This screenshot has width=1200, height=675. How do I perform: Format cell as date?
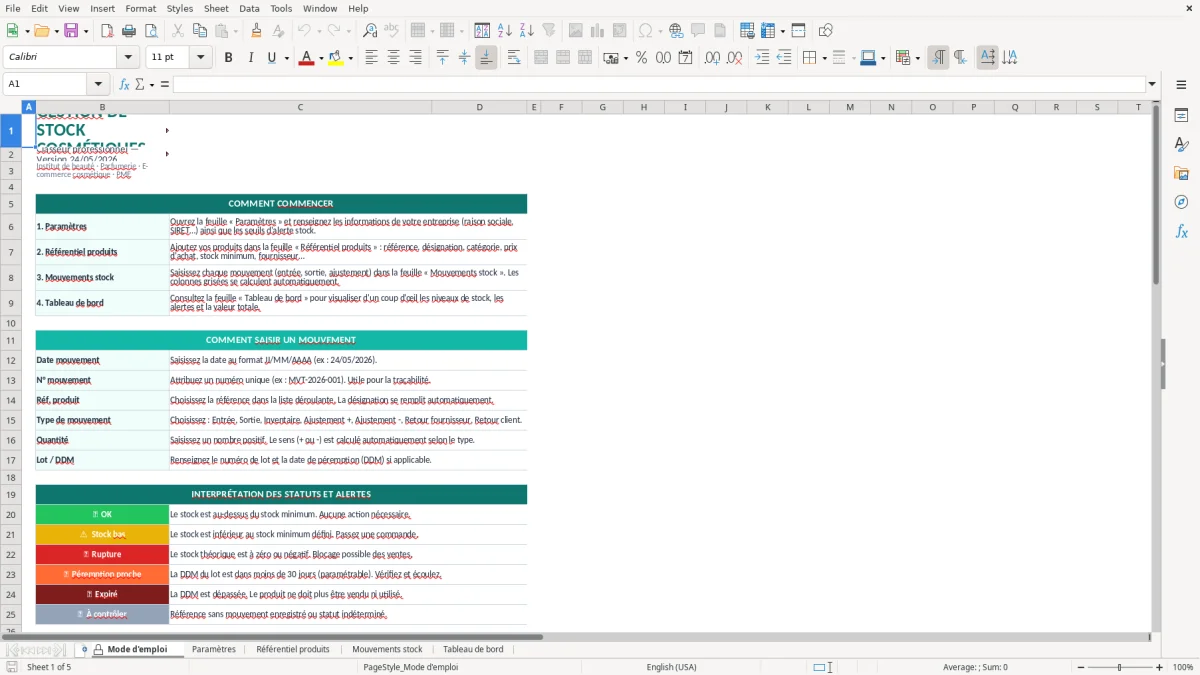[686, 58]
